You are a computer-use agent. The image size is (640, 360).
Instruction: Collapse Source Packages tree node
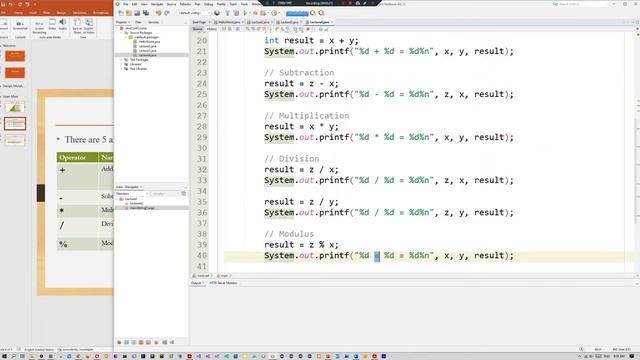coord(122,33)
